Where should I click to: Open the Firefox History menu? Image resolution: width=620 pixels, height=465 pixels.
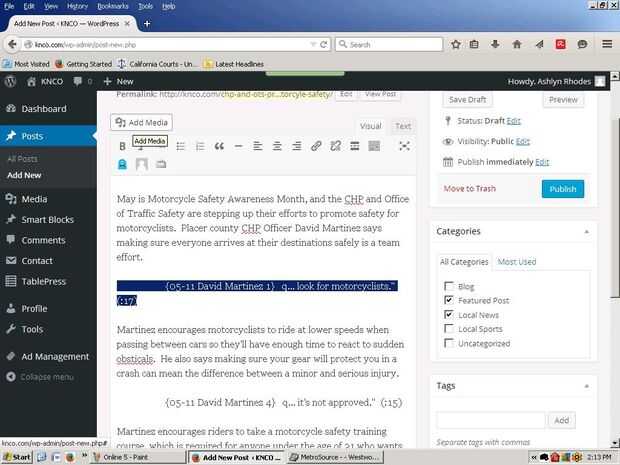coord(77,6)
